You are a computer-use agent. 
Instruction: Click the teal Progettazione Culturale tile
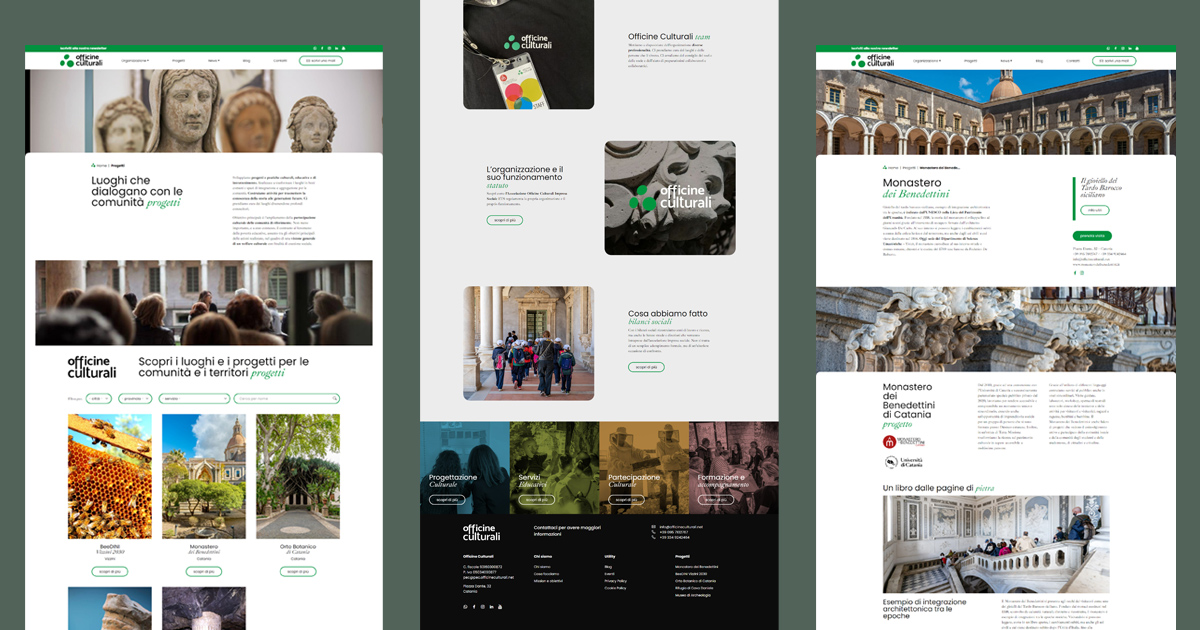pos(464,467)
